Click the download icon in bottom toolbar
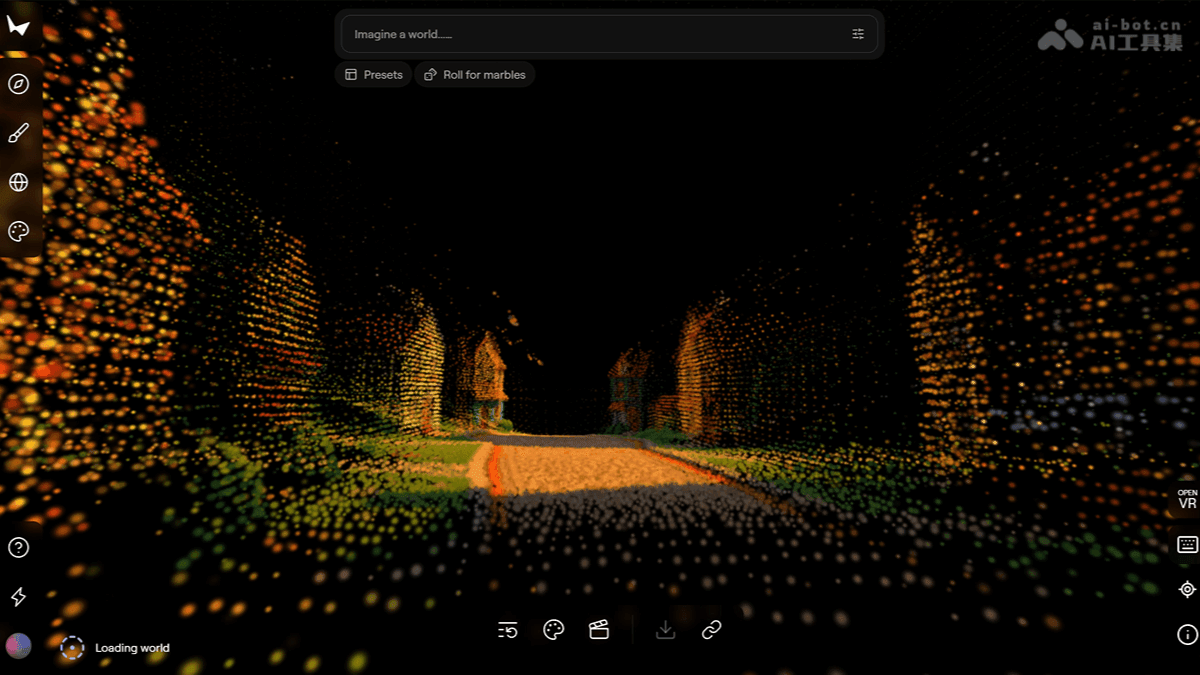Image resolution: width=1200 pixels, height=675 pixels. click(666, 630)
